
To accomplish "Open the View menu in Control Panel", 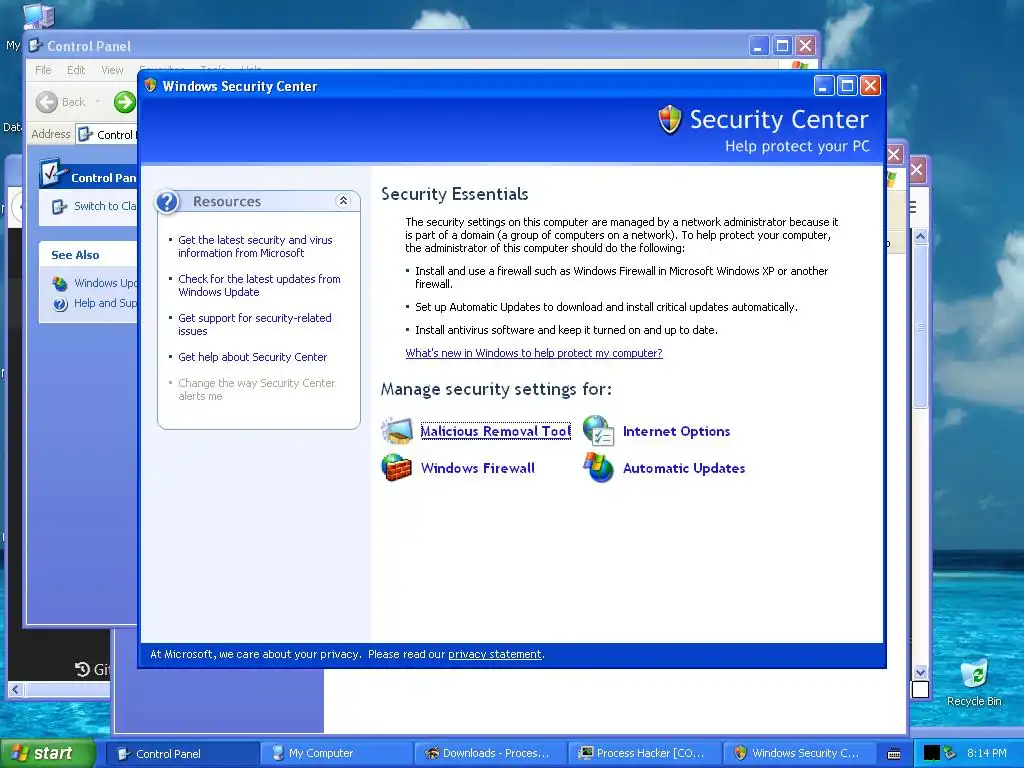I will tap(112, 70).
